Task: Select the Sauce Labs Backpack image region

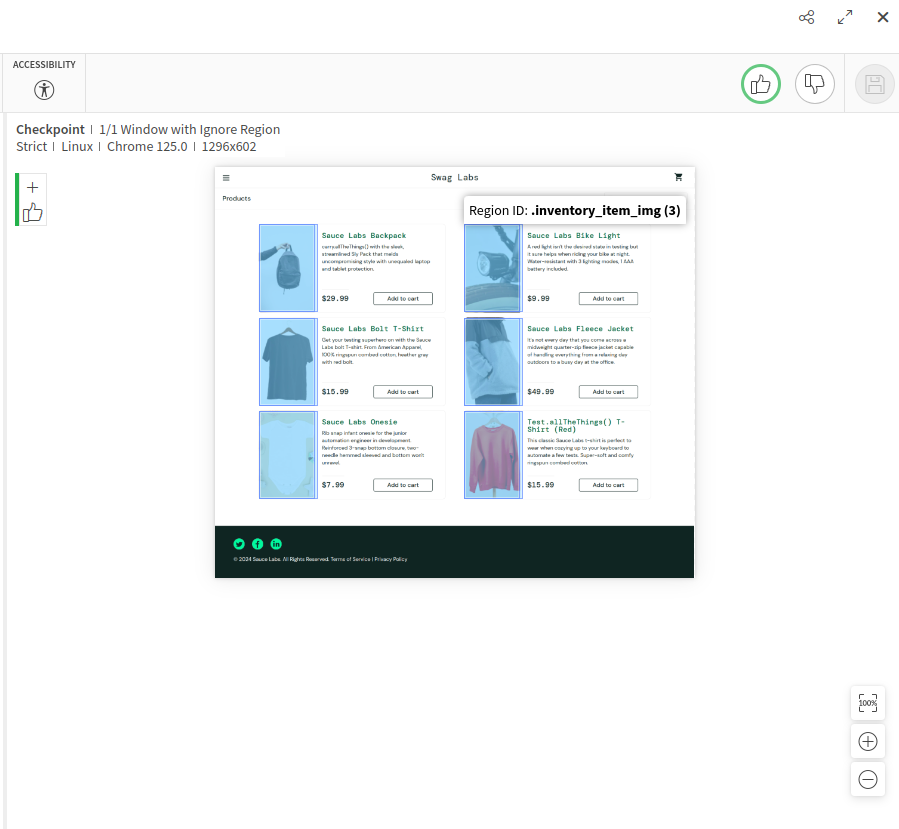Action: (x=288, y=268)
